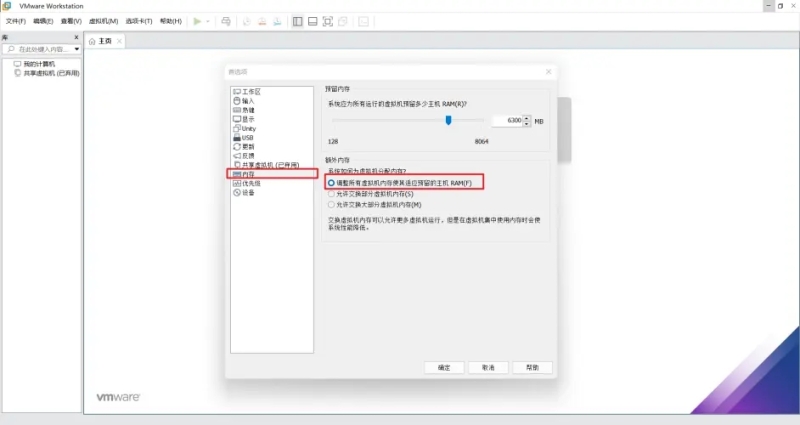Decrease reserved memory with the down stepper arrow
This screenshot has width=800, height=425.
[x=527, y=123]
